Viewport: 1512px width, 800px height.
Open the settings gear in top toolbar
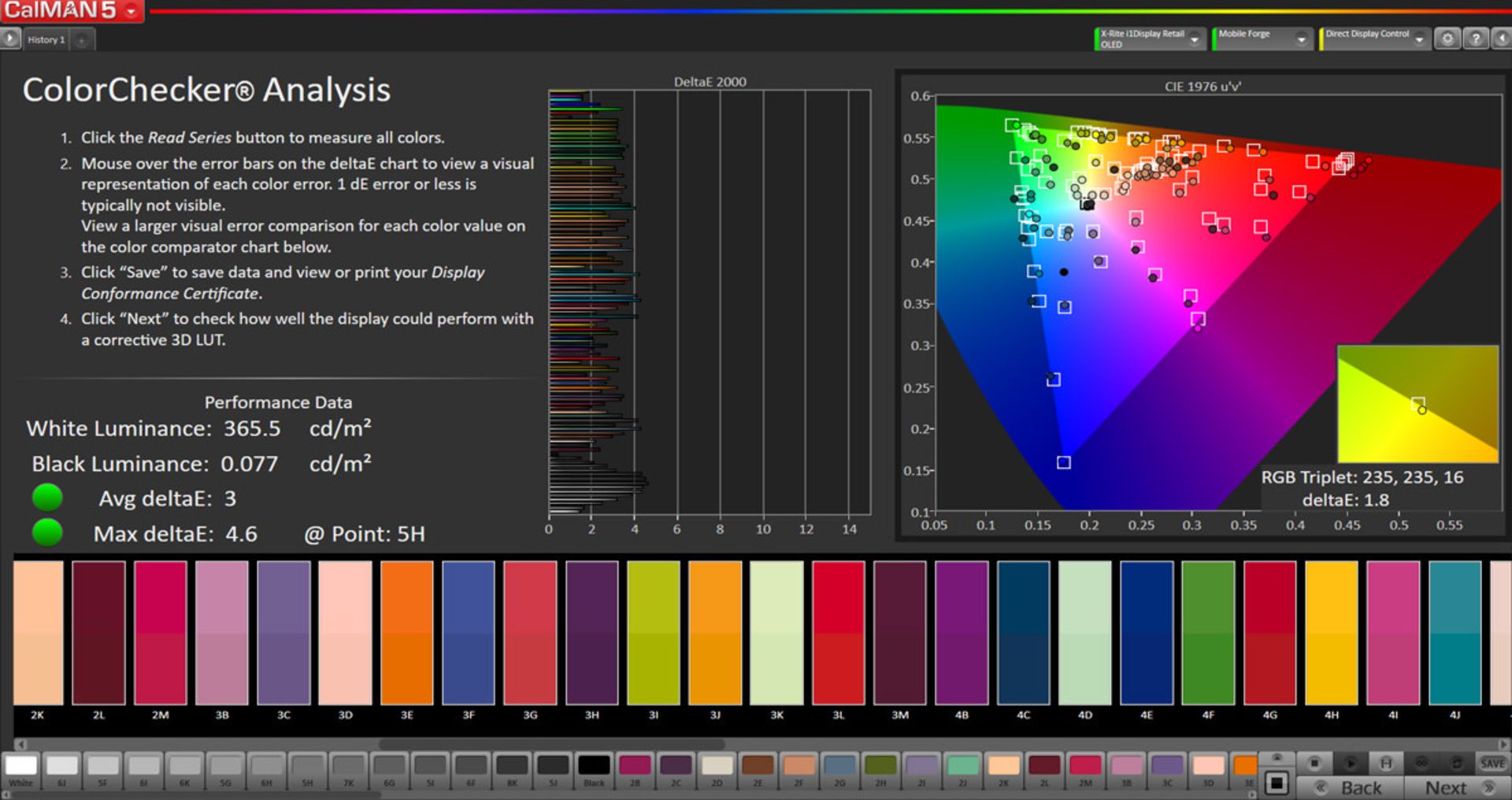tap(1447, 39)
